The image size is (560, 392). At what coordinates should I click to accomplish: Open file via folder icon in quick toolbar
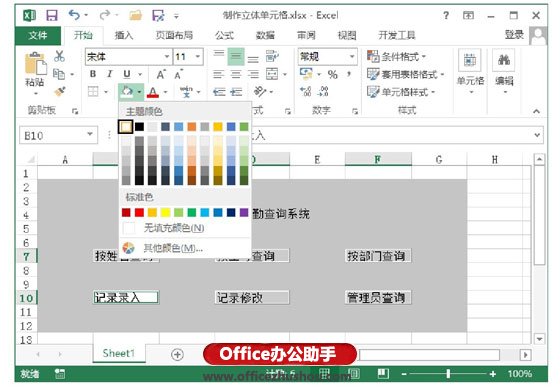click(x=136, y=15)
